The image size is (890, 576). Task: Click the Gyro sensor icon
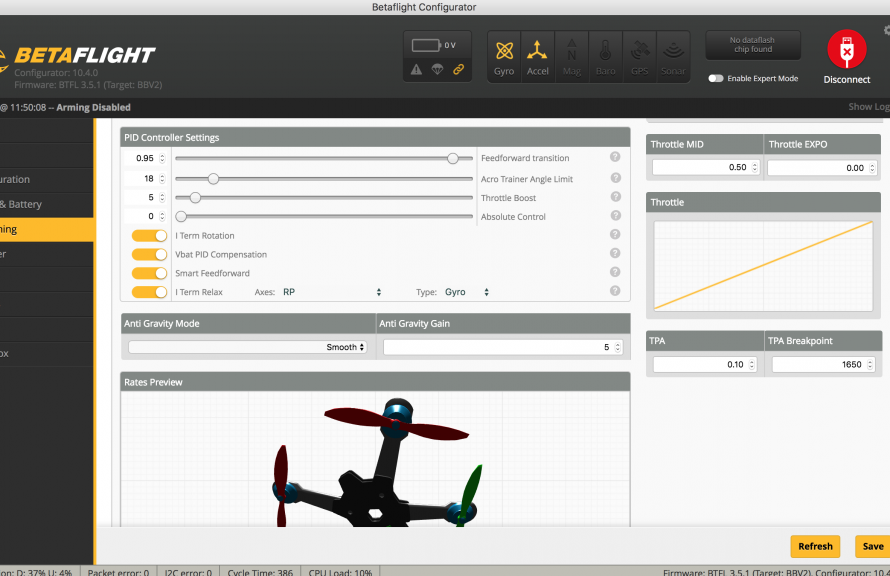[x=504, y=57]
